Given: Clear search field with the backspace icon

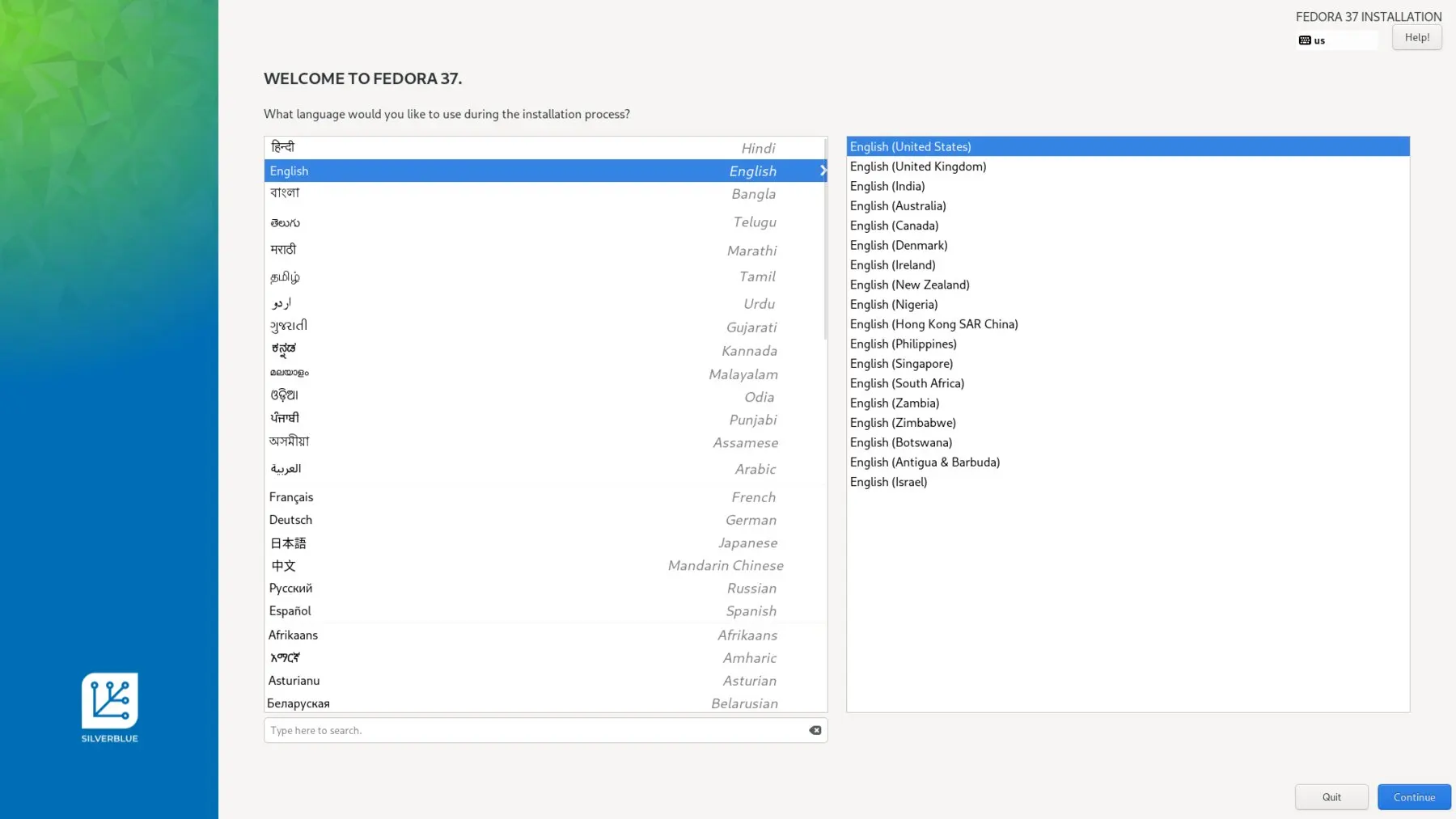Looking at the screenshot, I should (815, 730).
